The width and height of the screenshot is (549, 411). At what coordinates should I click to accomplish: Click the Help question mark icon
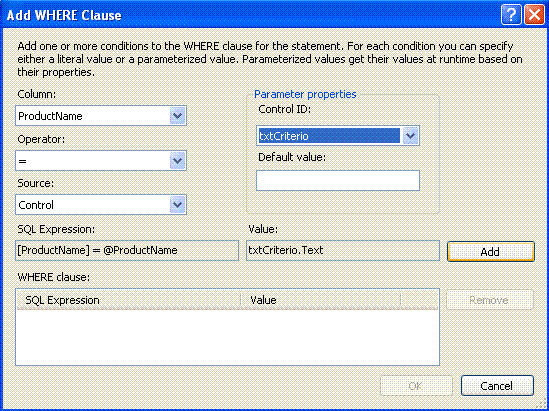[511, 15]
